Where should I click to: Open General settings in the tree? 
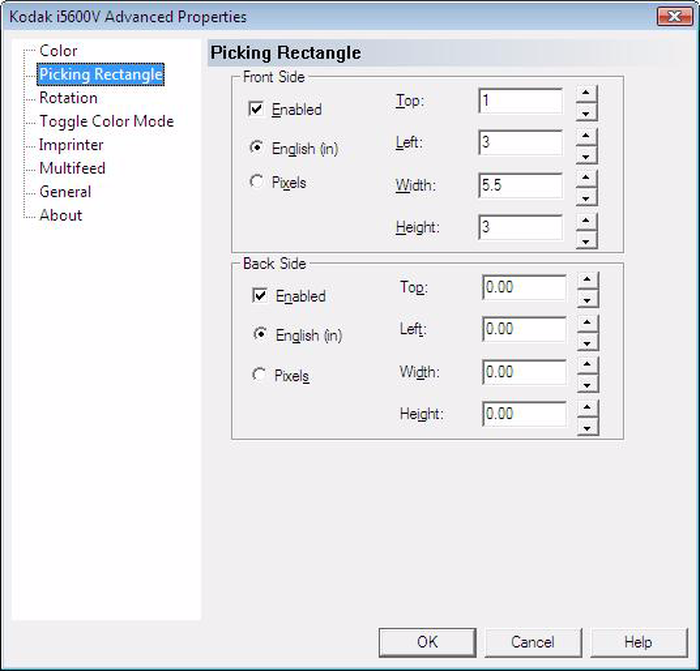tap(65, 192)
